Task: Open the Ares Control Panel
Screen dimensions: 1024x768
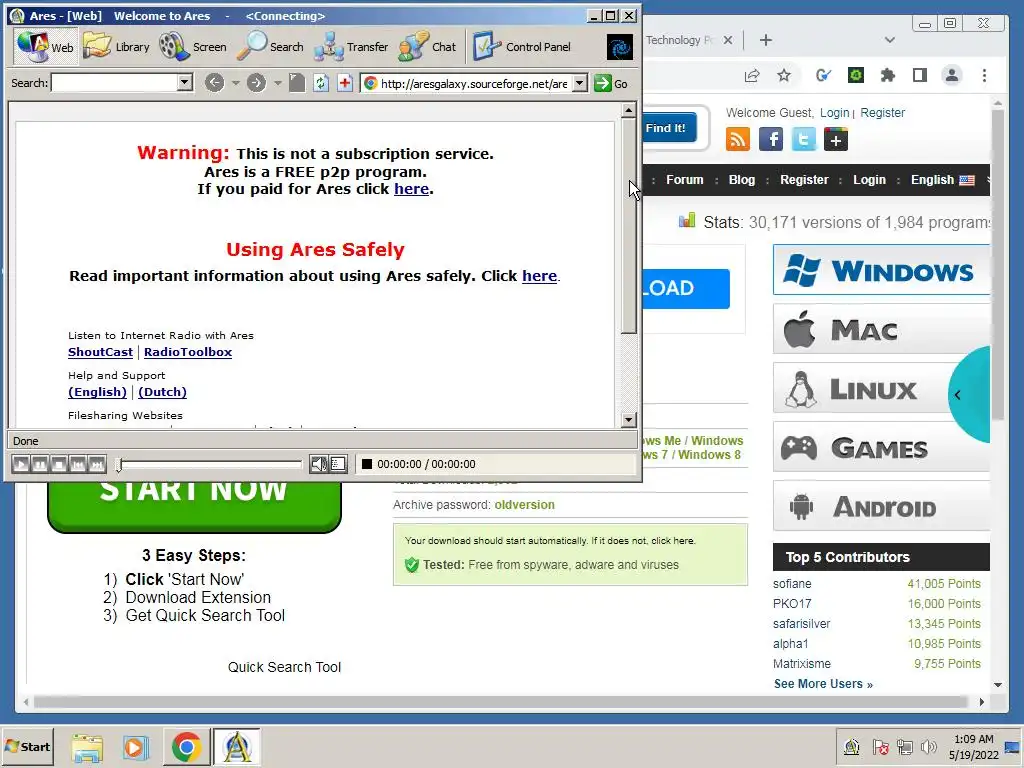Action: coord(522,47)
